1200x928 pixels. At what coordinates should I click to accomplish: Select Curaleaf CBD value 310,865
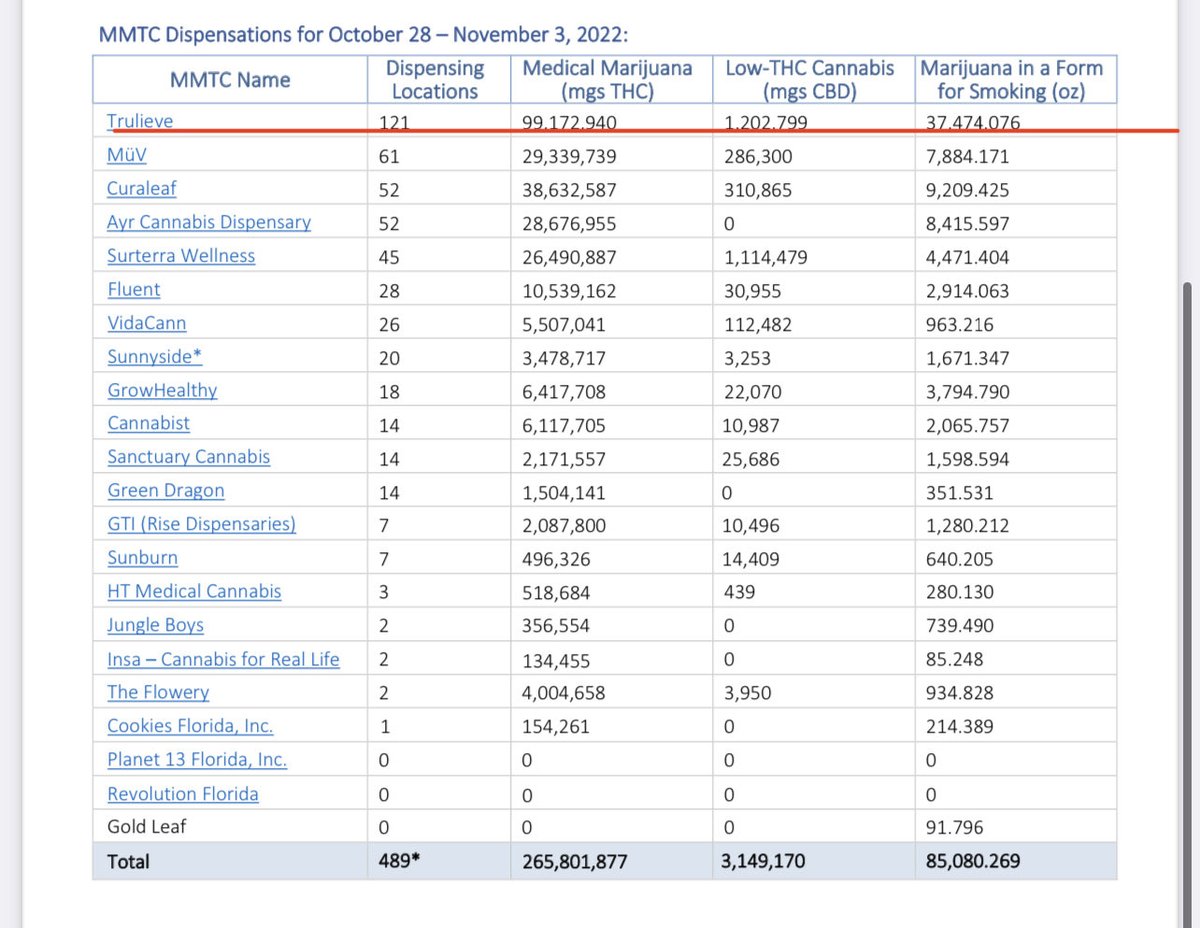(760, 190)
